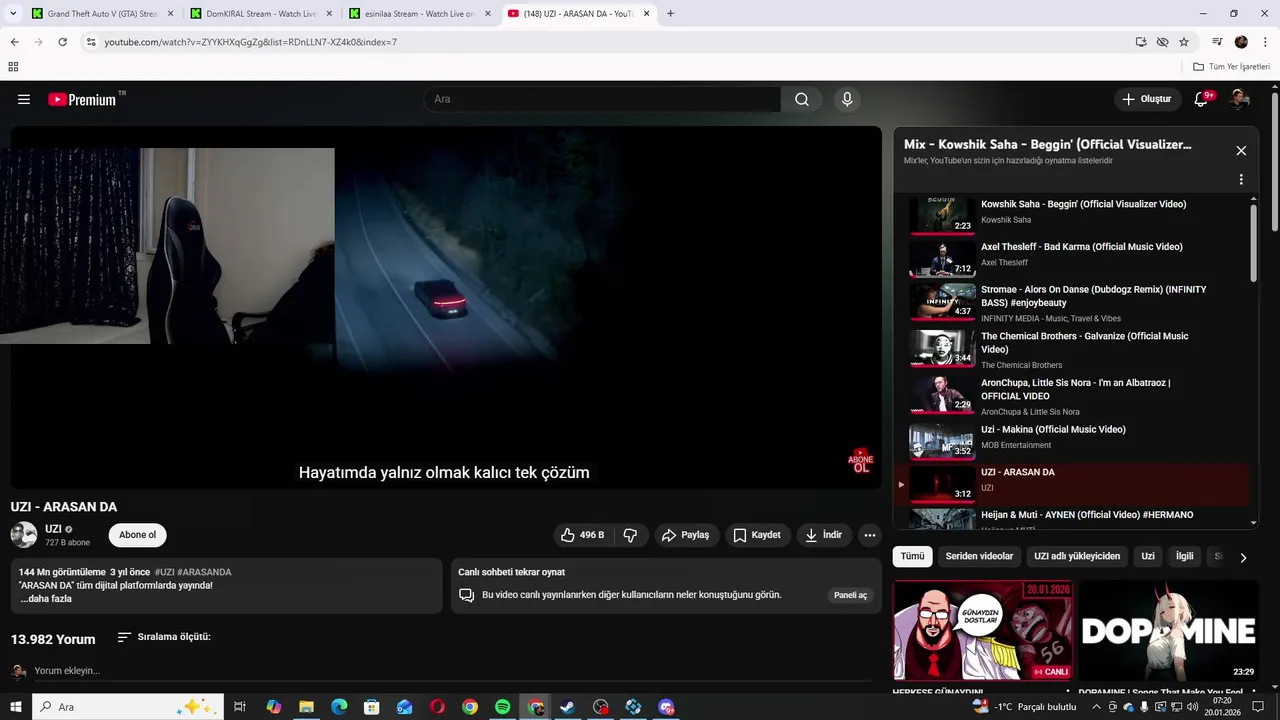
Task: Open the Oluştur create menu
Action: click(1146, 99)
